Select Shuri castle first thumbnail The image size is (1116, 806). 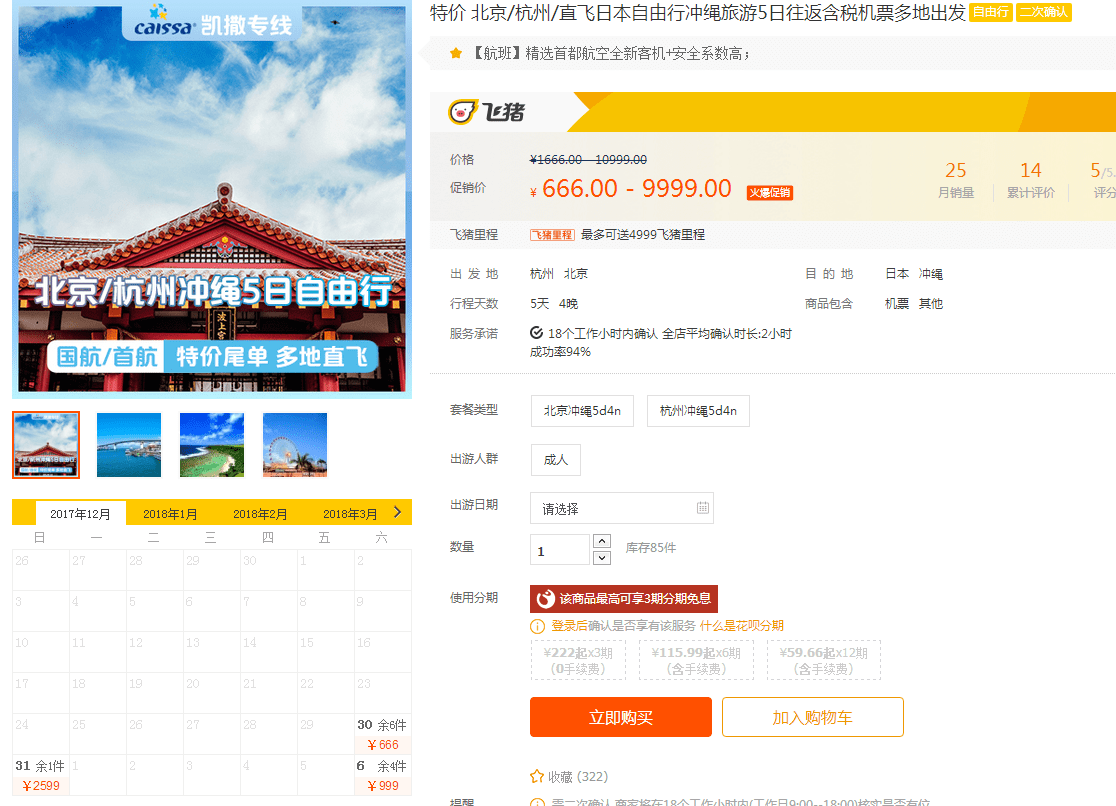pyautogui.click(x=46, y=445)
